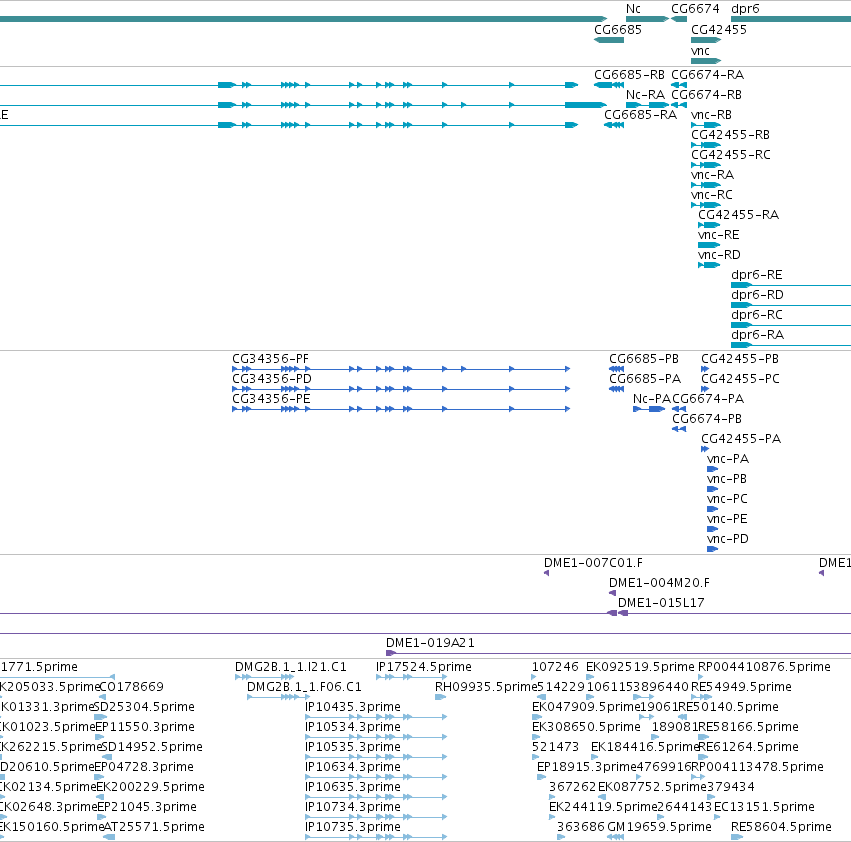Click transcript label CG6674-RA

[x=708, y=75]
